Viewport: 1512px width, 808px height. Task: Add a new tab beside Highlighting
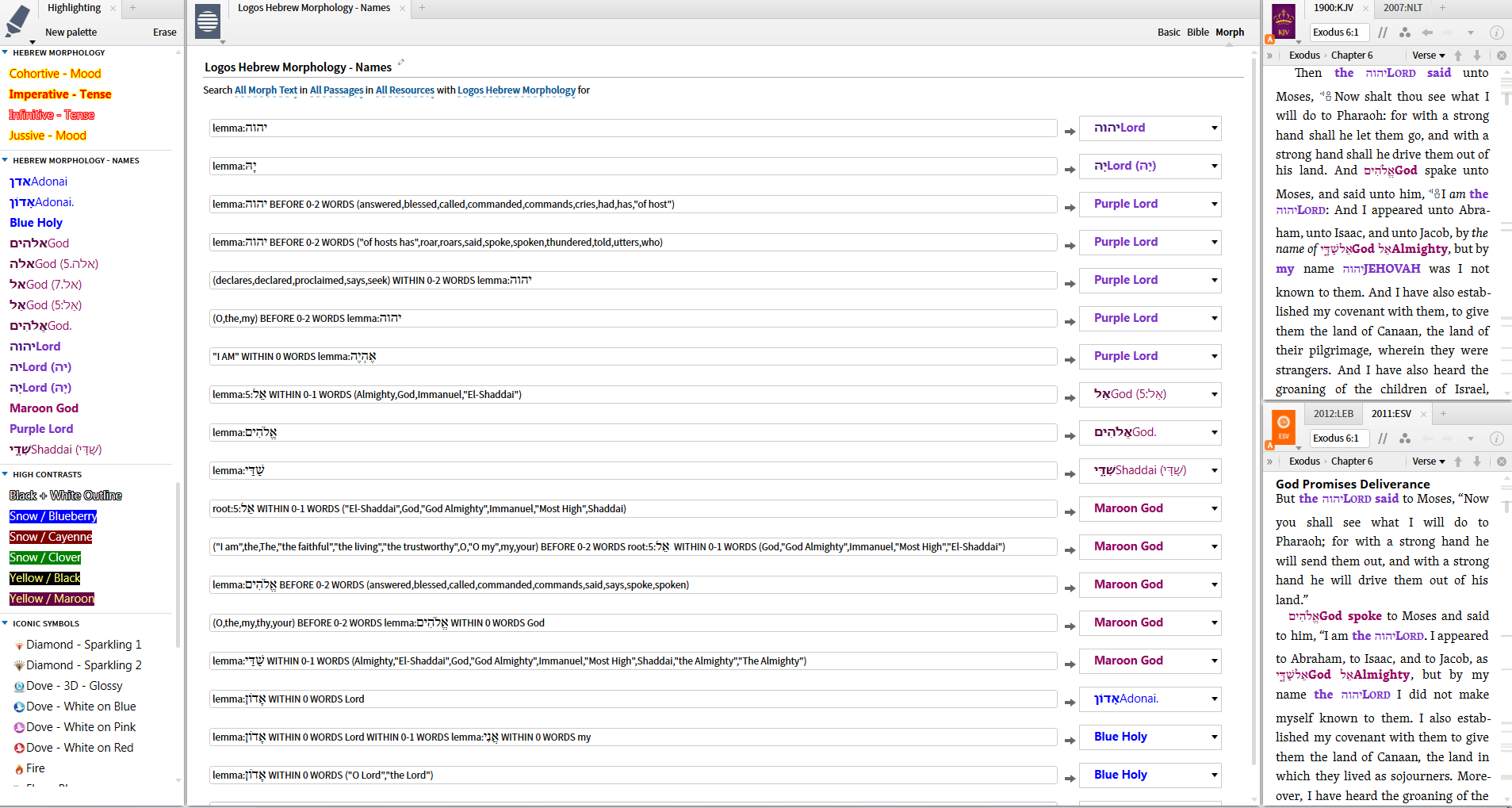[132, 8]
